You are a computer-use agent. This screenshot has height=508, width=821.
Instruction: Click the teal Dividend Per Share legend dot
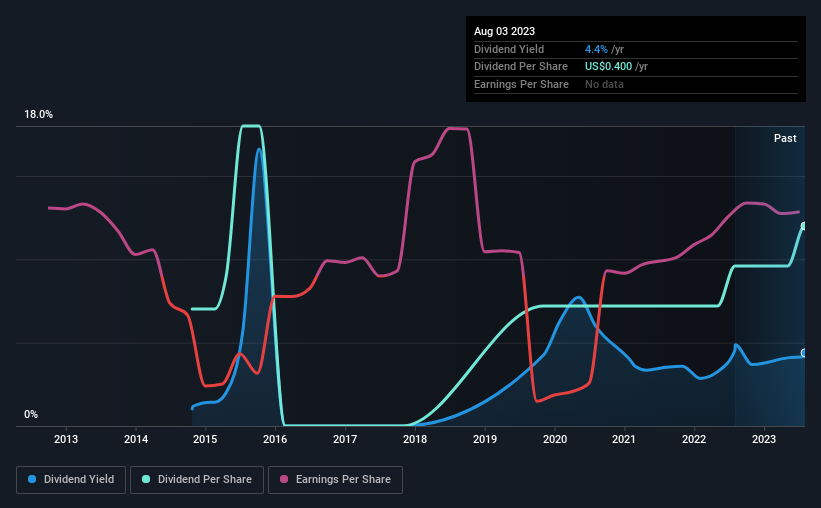click(146, 479)
